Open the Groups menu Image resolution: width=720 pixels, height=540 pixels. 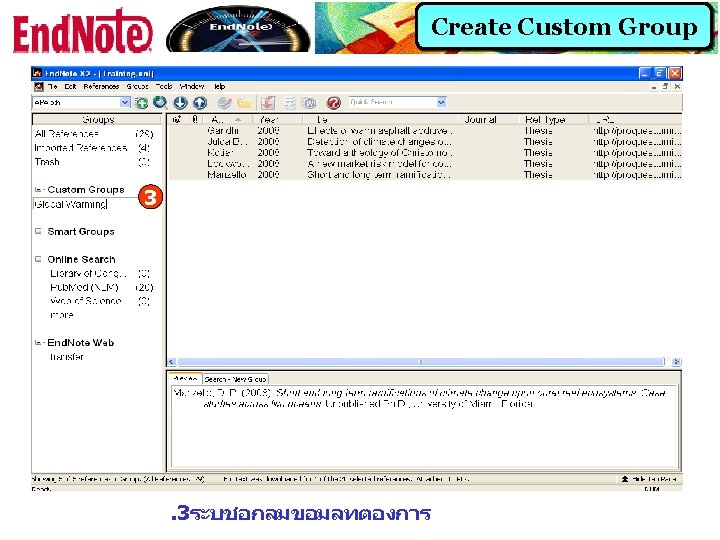click(137, 86)
